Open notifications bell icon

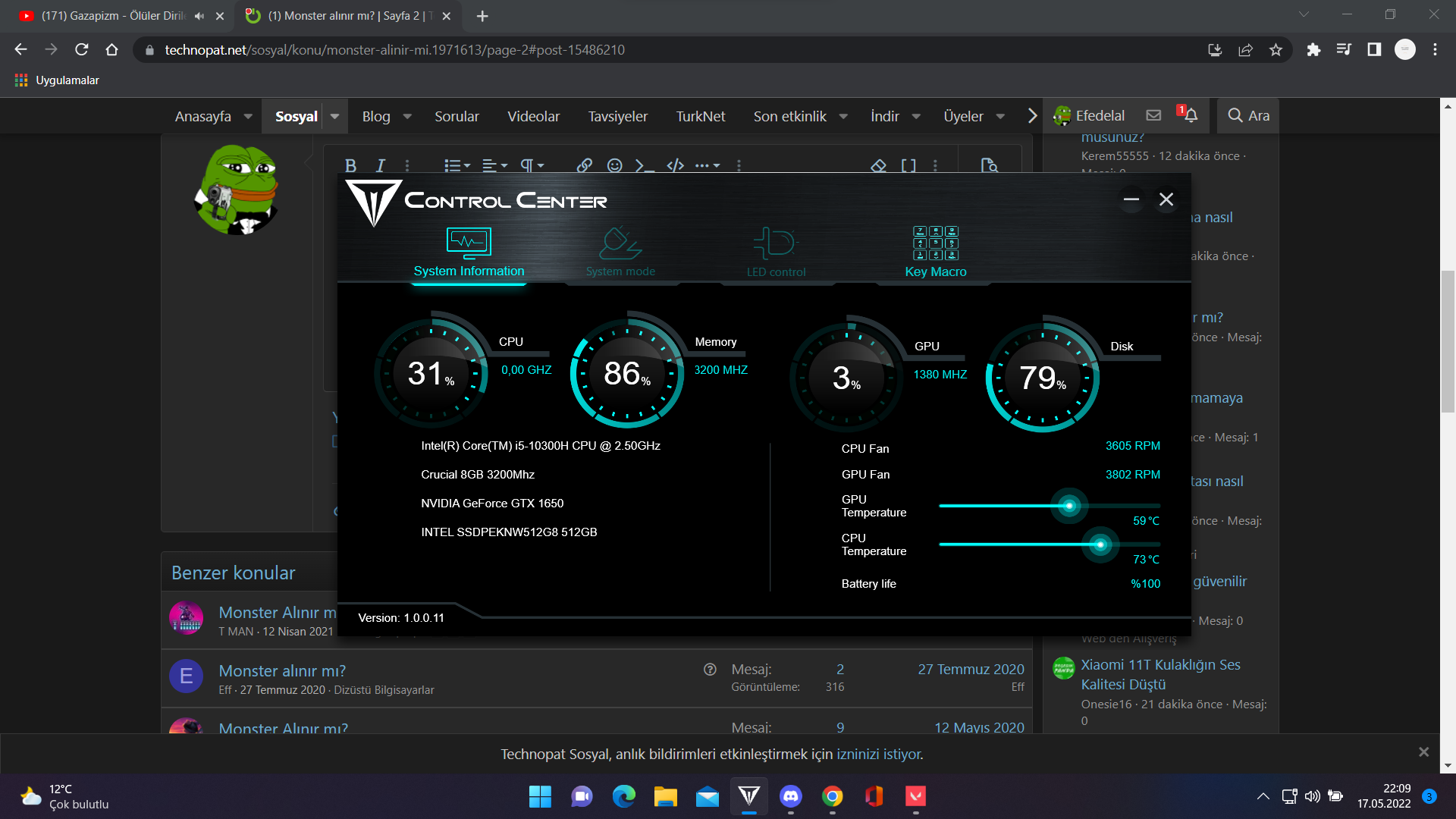pos(1191,115)
